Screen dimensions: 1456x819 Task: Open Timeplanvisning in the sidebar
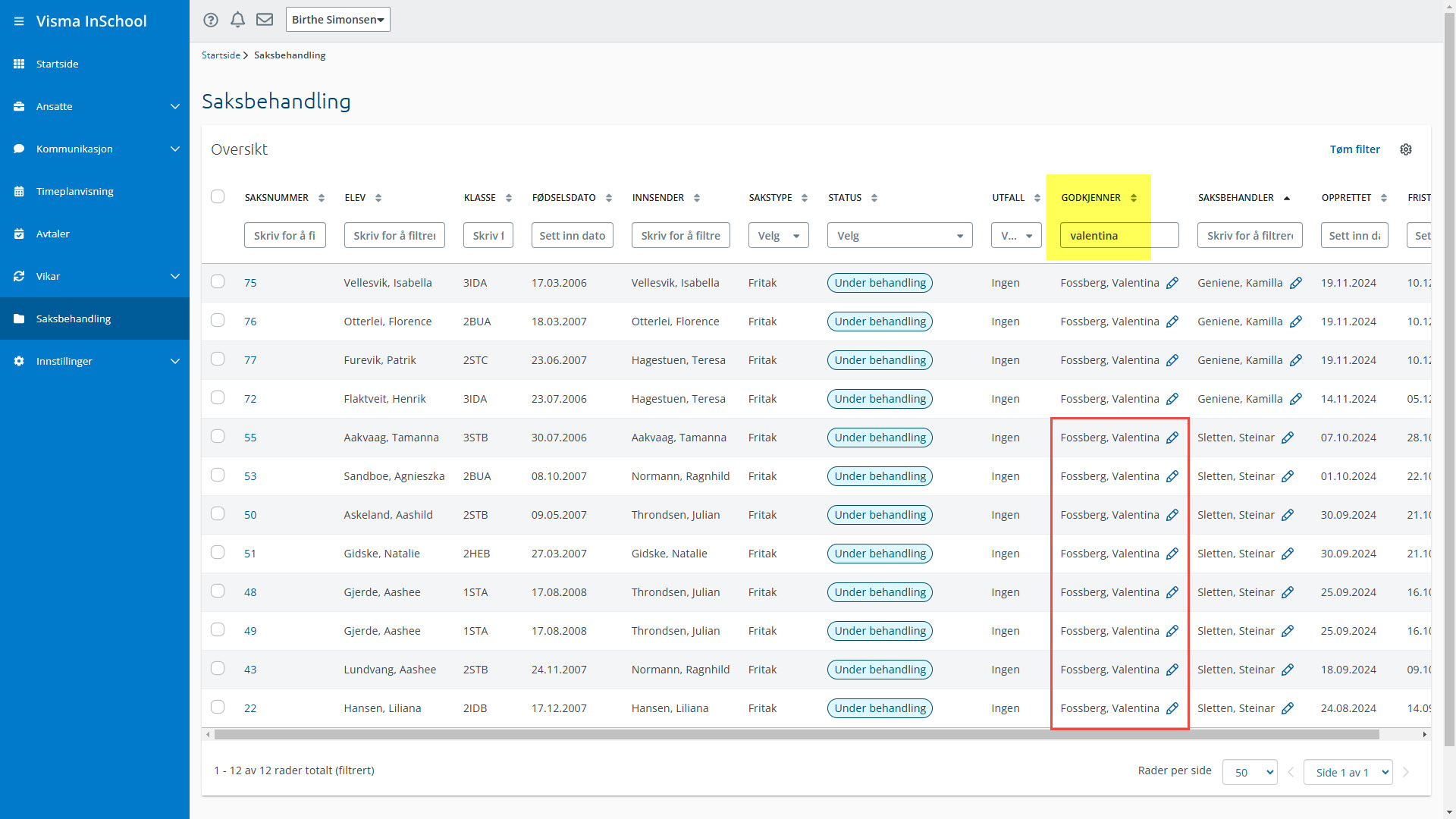pos(75,192)
